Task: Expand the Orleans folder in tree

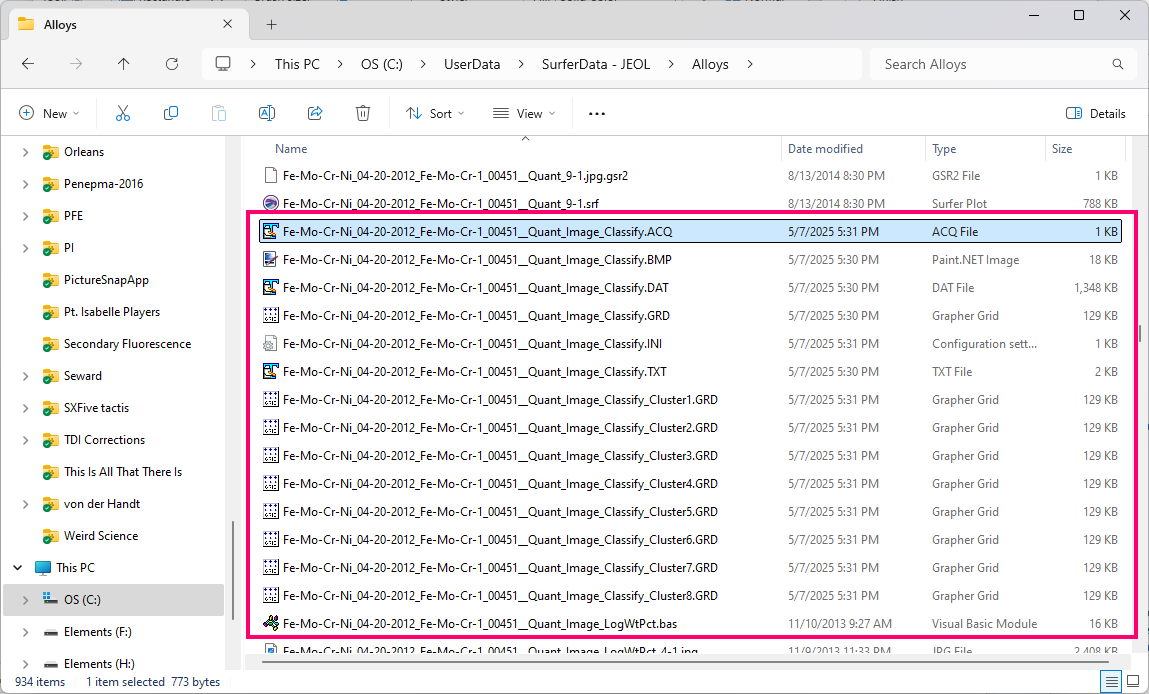Action: coord(25,152)
